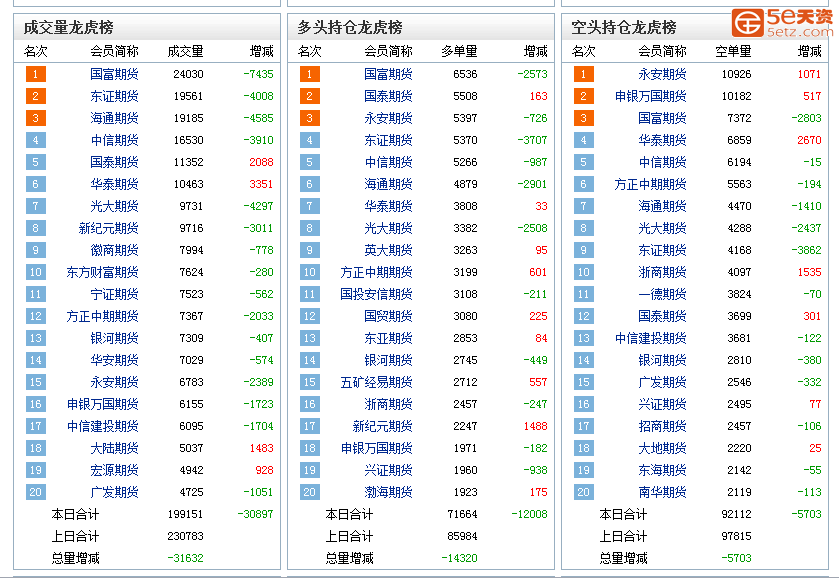
Task: Click the 增减 header in 成交量龙虎榜
Action: pyautogui.click(x=262, y=51)
